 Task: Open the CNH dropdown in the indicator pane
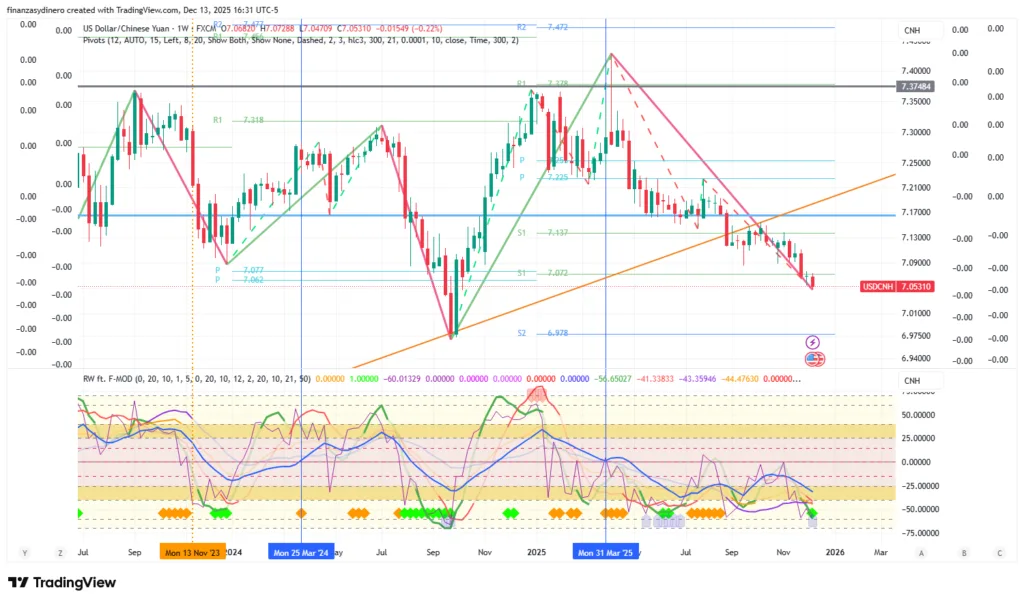[912, 380]
